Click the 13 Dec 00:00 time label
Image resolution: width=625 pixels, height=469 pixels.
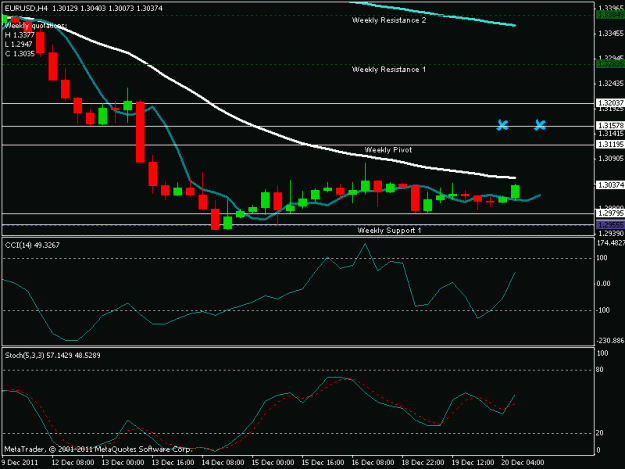[123, 462]
